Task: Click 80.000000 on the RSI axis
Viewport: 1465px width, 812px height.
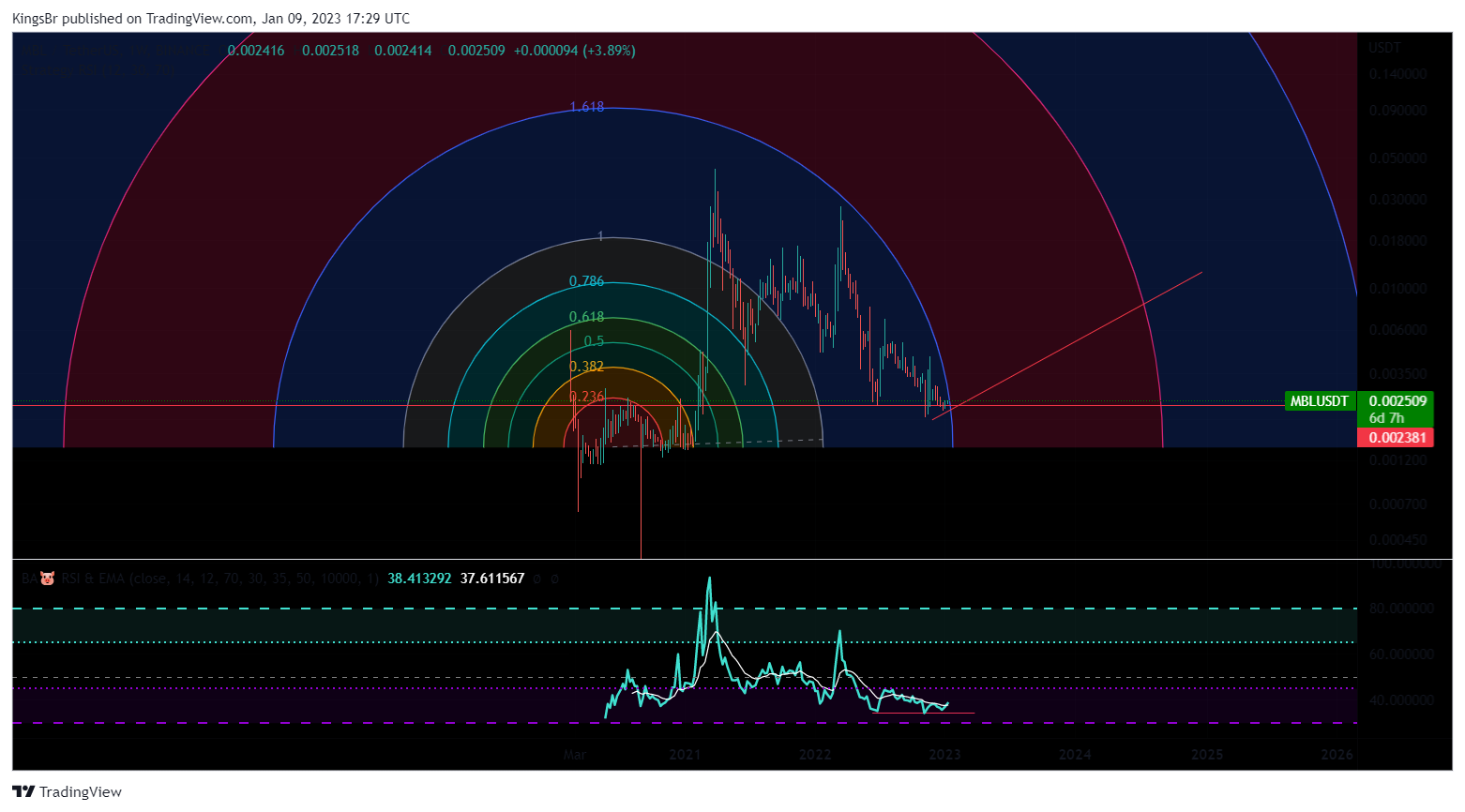Action: point(1401,609)
